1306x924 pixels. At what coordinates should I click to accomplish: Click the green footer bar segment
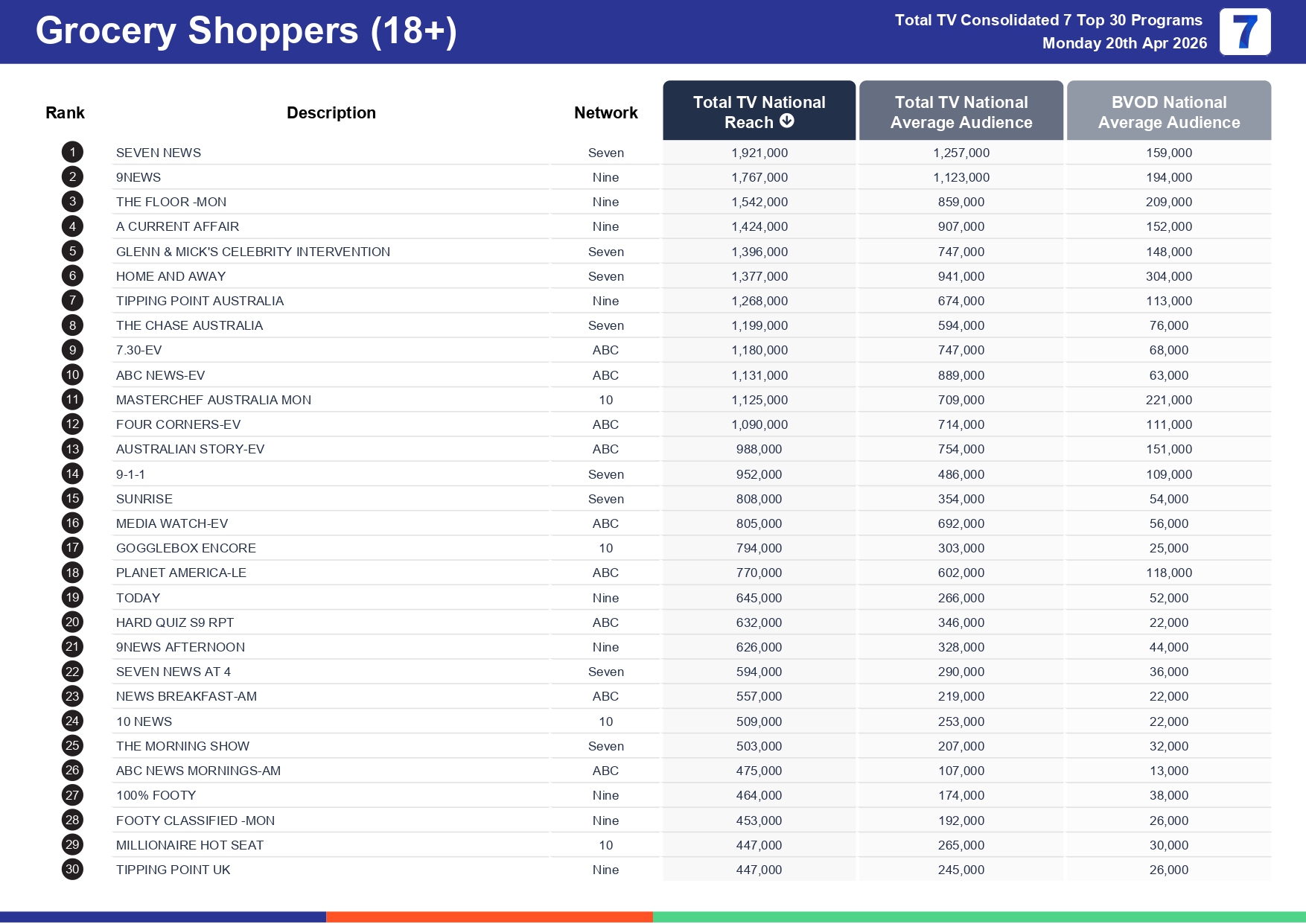point(978,917)
